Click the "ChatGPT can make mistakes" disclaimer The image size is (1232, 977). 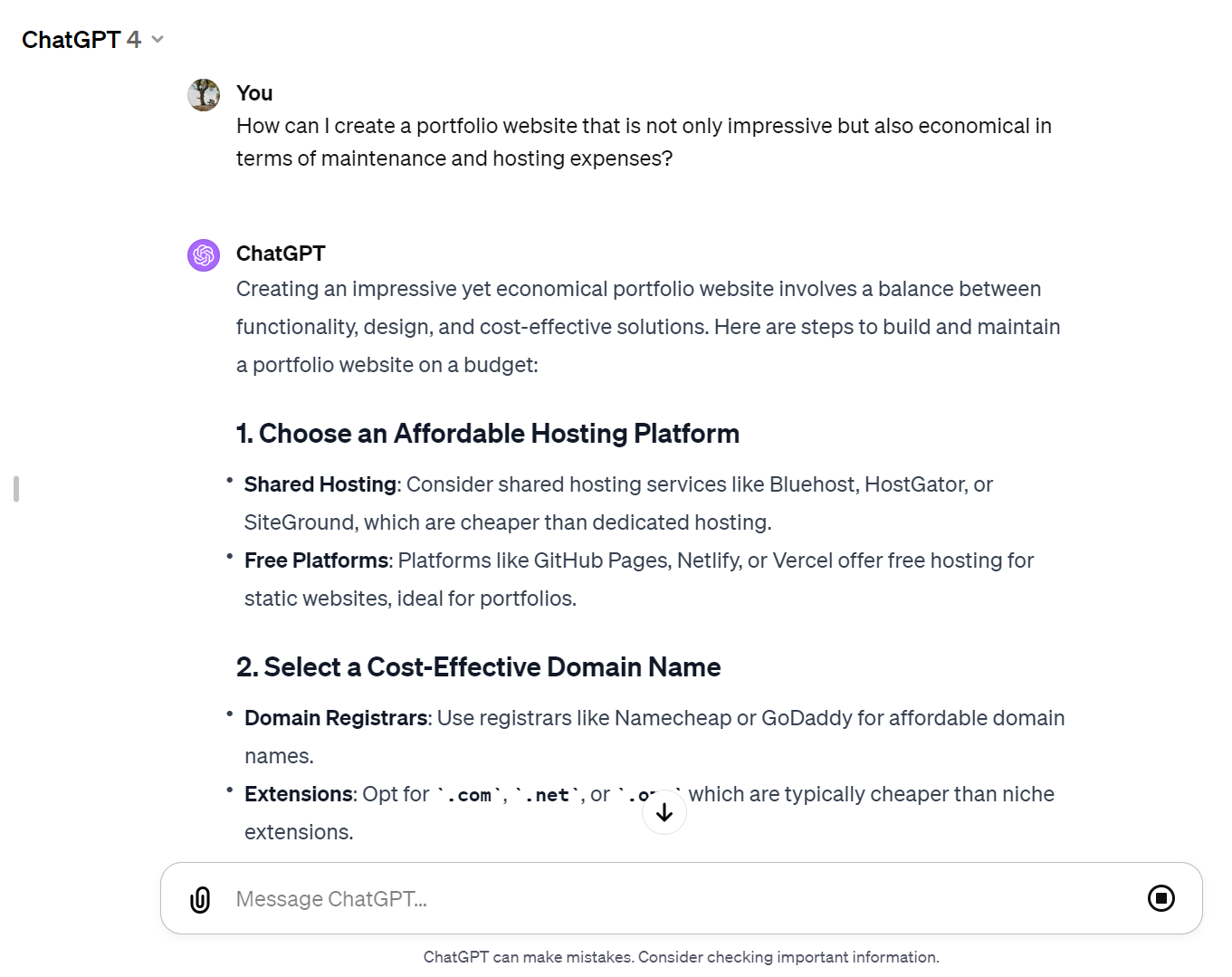pos(681,957)
